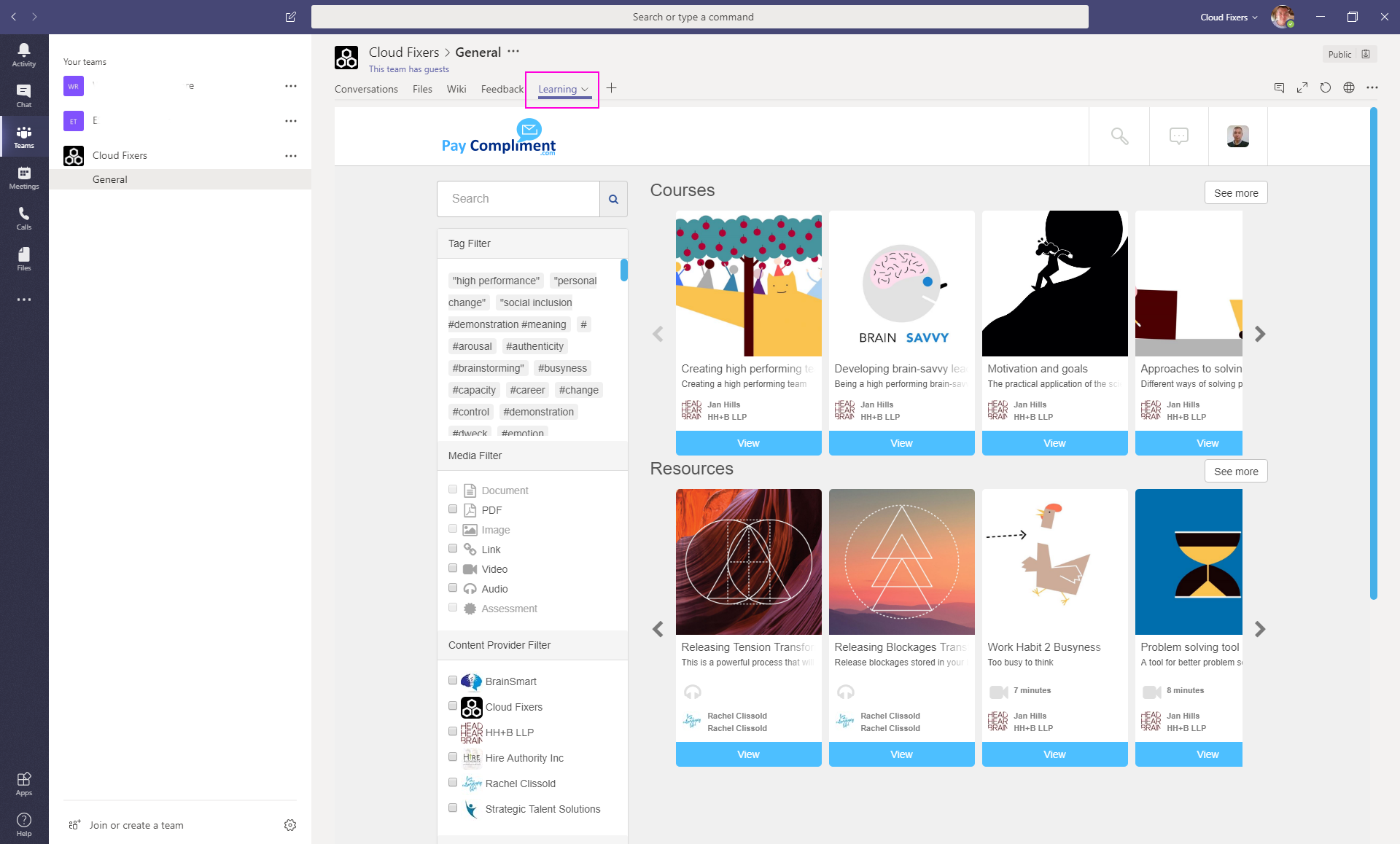Click the Tag Filter scrollbar handle
This screenshot has height=844, width=1400.
point(624,270)
